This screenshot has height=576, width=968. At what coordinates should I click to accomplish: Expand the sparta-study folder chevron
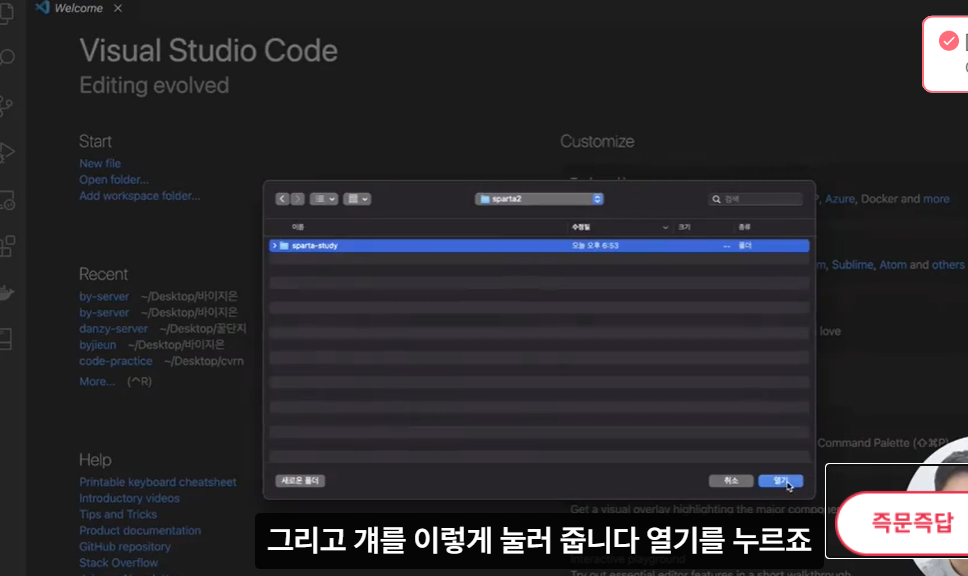[275, 246]
